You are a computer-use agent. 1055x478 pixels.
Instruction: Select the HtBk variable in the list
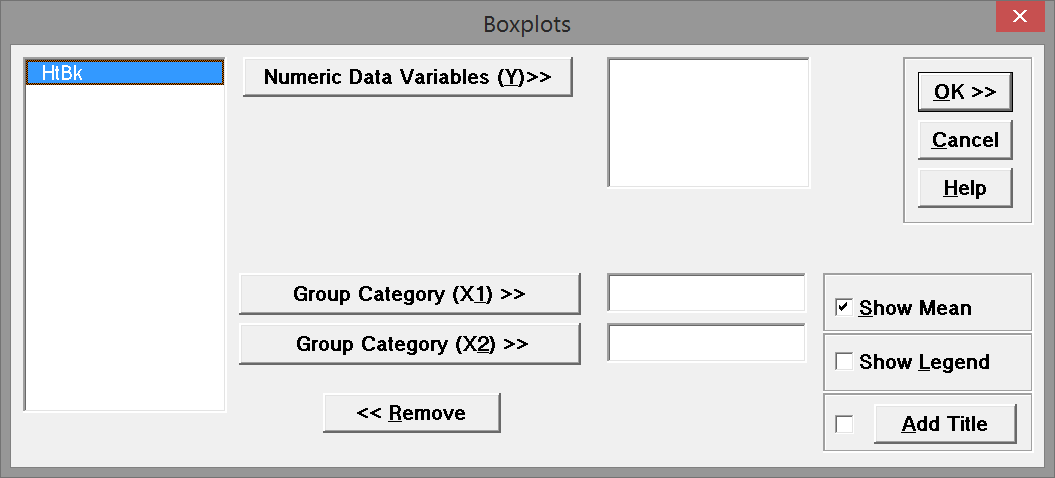pyautogui.click(x=123, y=73)
